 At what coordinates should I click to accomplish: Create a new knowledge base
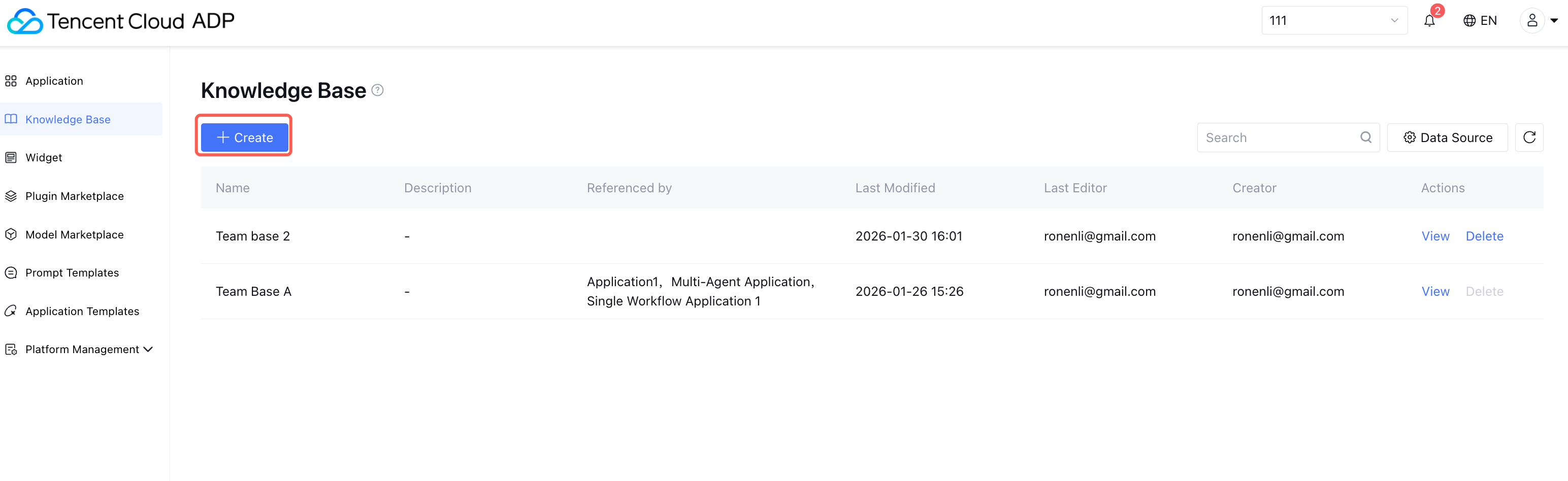245,138
